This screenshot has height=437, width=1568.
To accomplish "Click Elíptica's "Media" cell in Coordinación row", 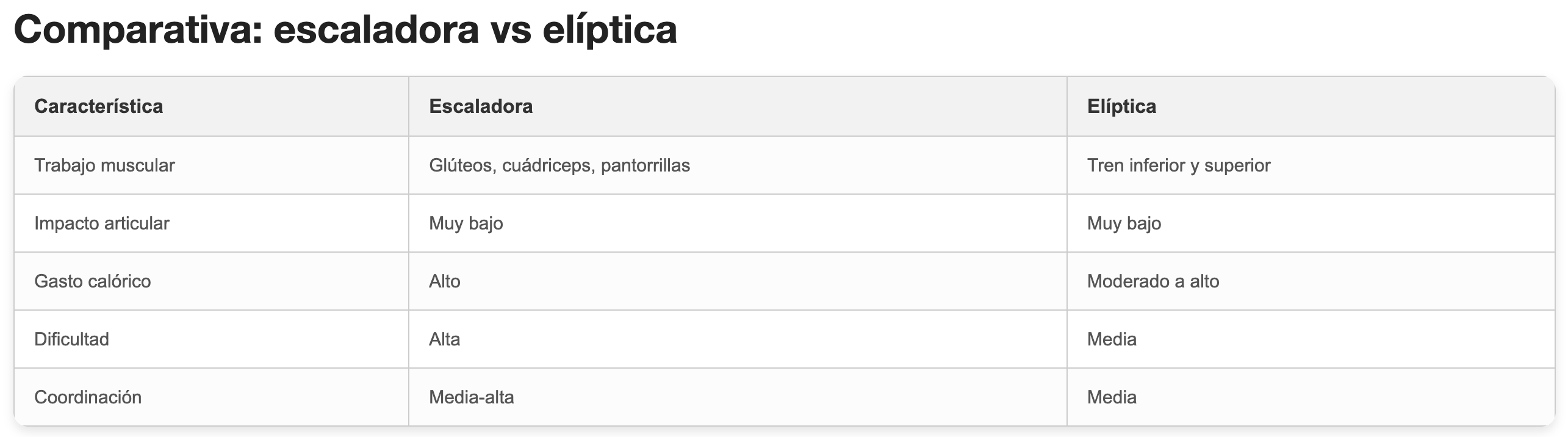I will pos(1111,397).
